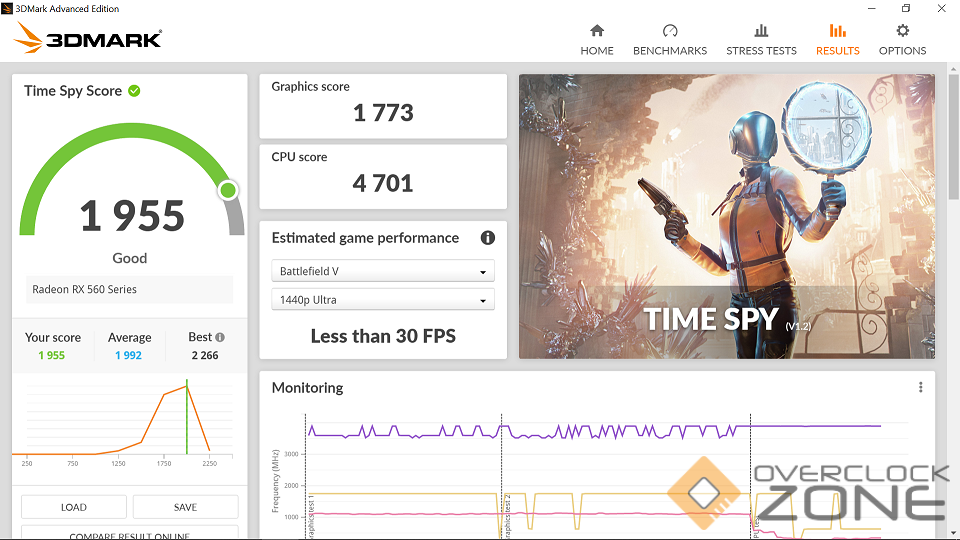
Task: Click the Average score 1 992
Action: (129, 355)
